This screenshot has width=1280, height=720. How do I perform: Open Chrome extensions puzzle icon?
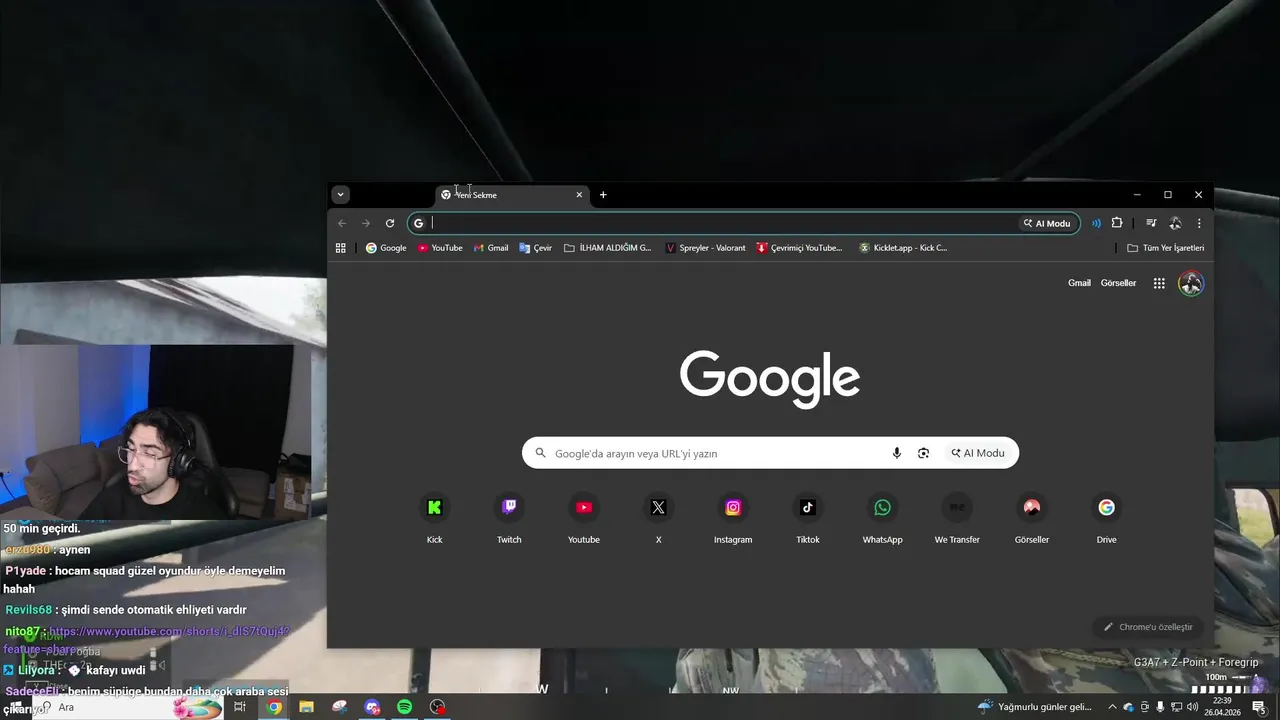[1117, 223]
